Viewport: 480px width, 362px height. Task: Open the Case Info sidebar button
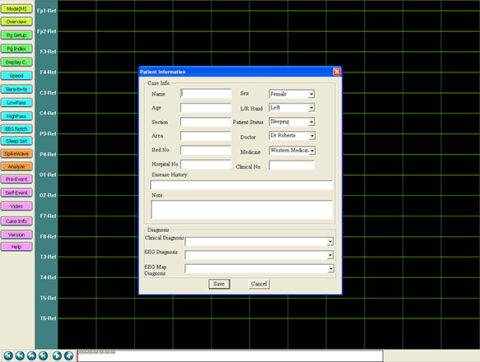(17, 221)
